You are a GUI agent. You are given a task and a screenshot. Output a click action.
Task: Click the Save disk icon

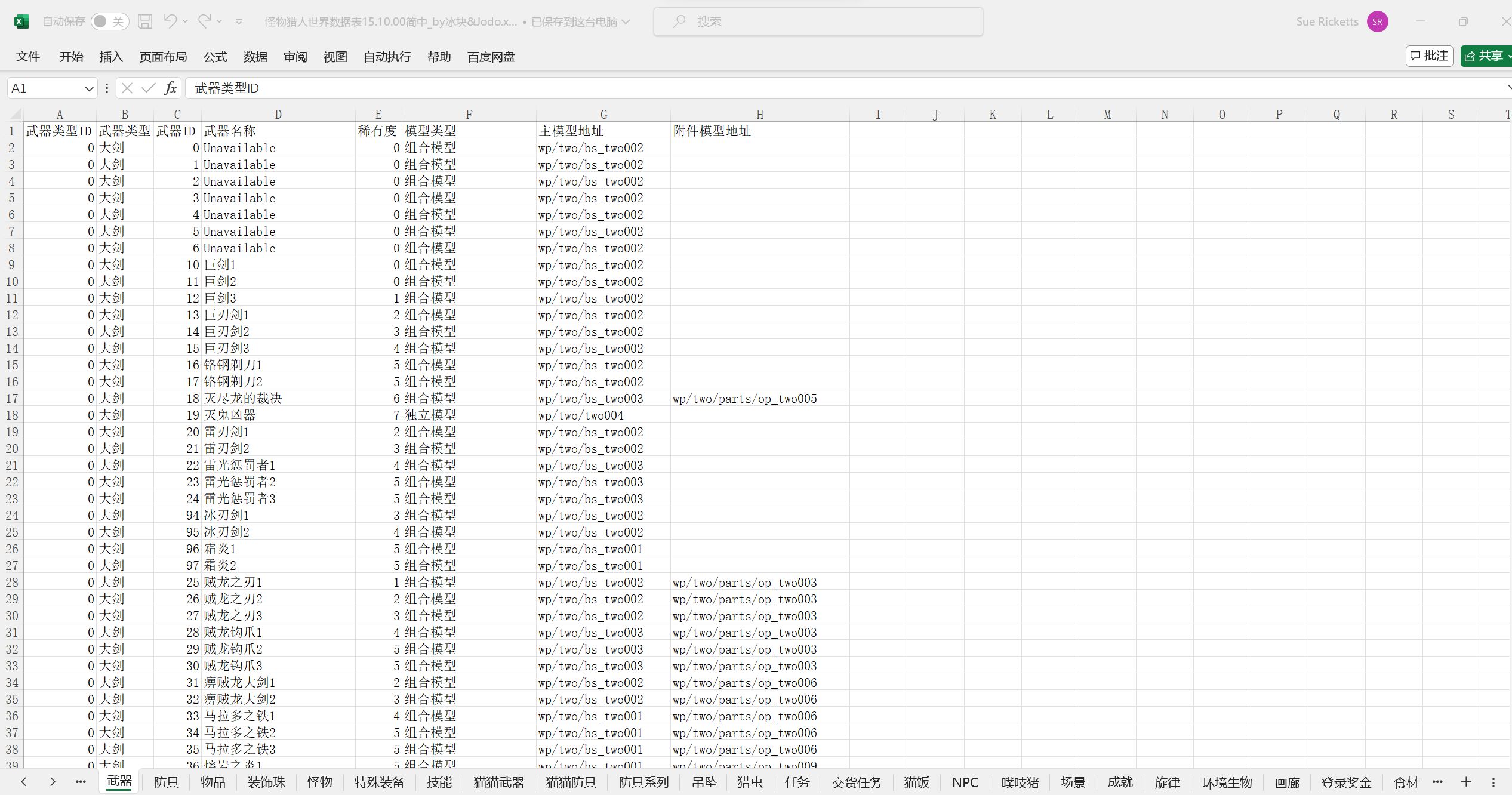[x=145, y=21]
